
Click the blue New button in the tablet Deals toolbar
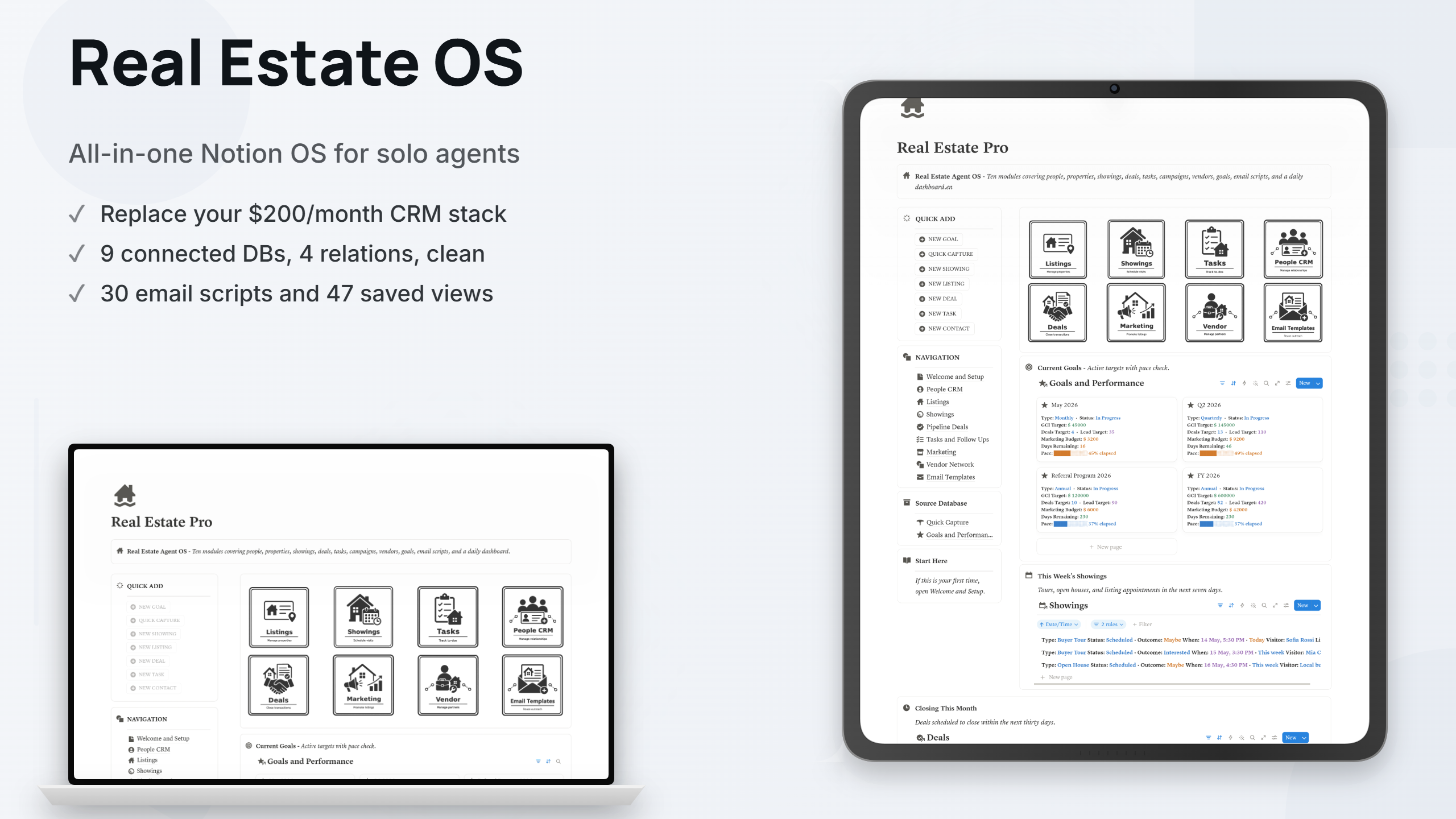pos(1291,738)
